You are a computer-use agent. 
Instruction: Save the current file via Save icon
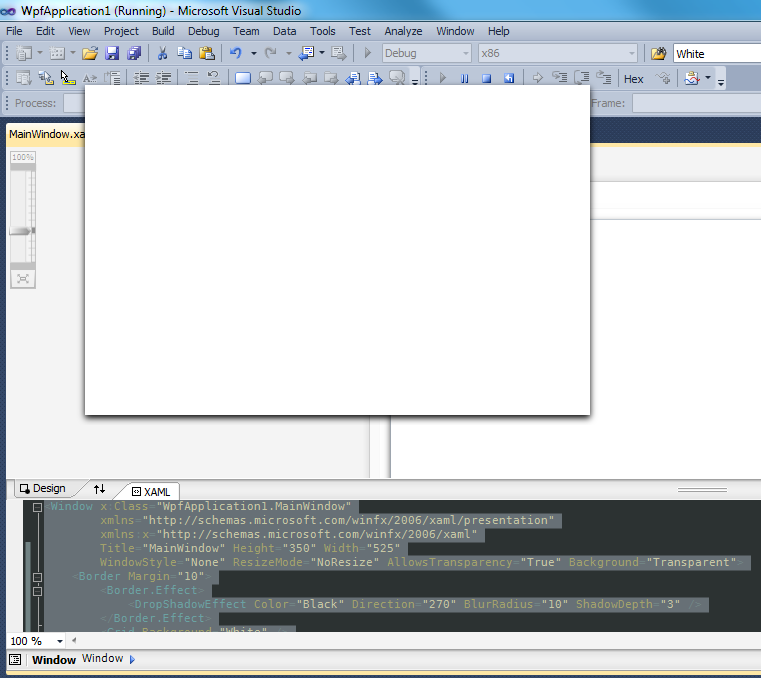[112, 53]
